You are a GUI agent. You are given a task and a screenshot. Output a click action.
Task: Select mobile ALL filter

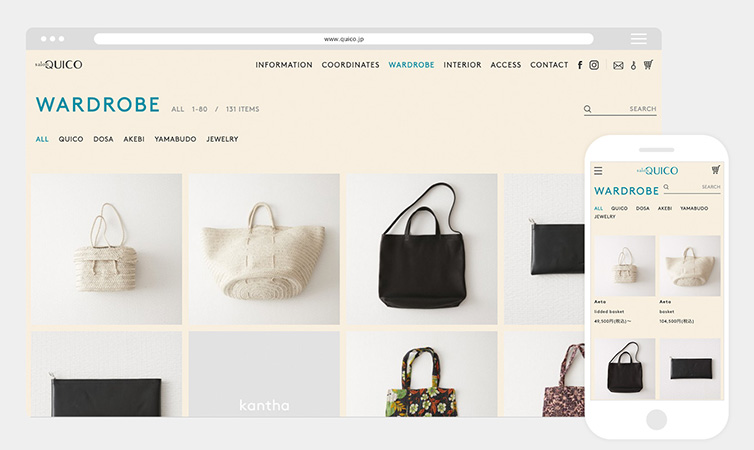pos(598,209)
